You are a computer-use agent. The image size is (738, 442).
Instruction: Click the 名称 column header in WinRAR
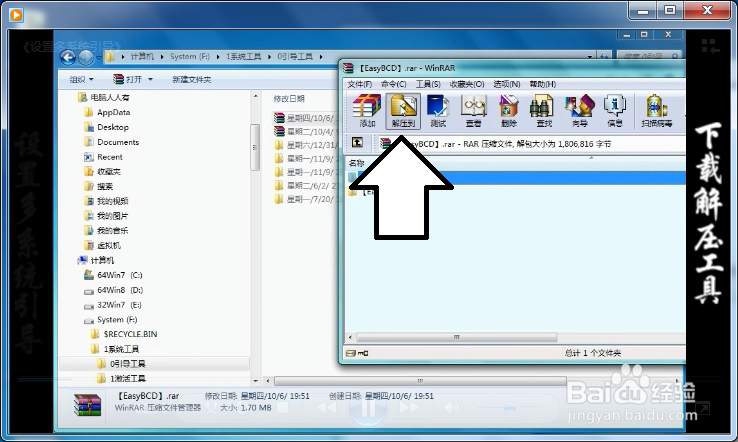(356, 163)
